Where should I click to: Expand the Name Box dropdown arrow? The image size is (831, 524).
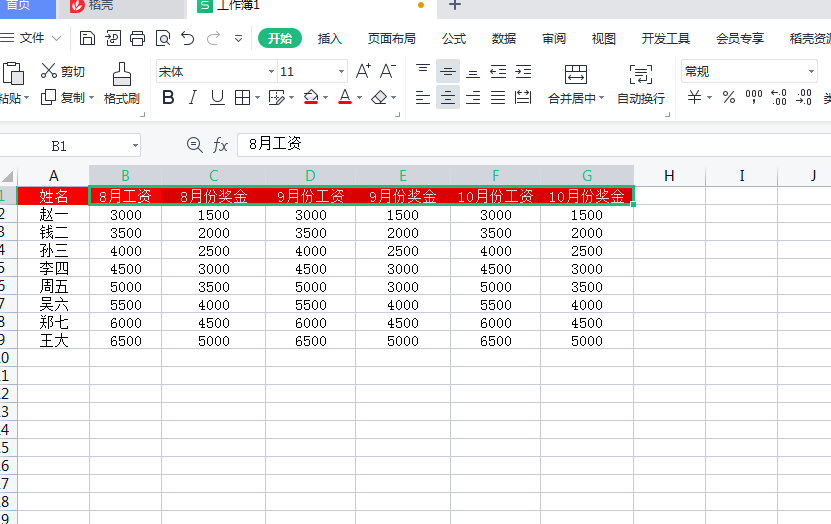tap(135, 145)
